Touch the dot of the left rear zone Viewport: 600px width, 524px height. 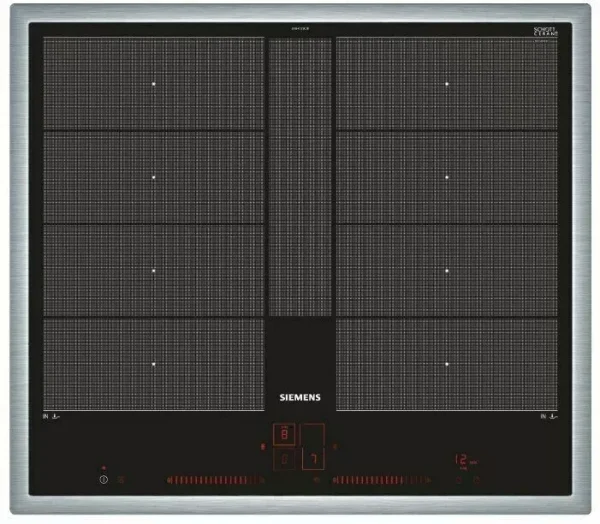(154, 84)
